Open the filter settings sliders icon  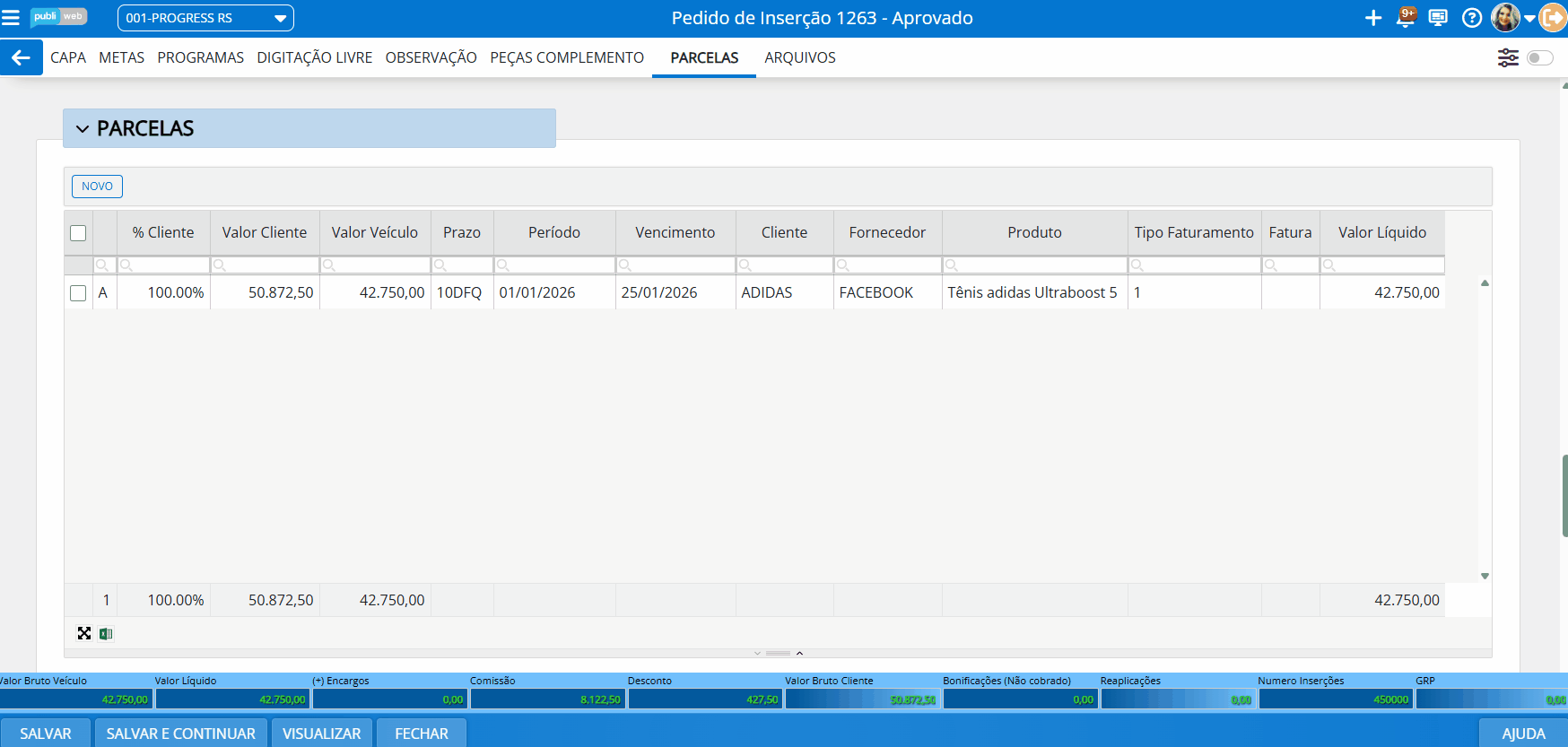[x=1508, y=58]
